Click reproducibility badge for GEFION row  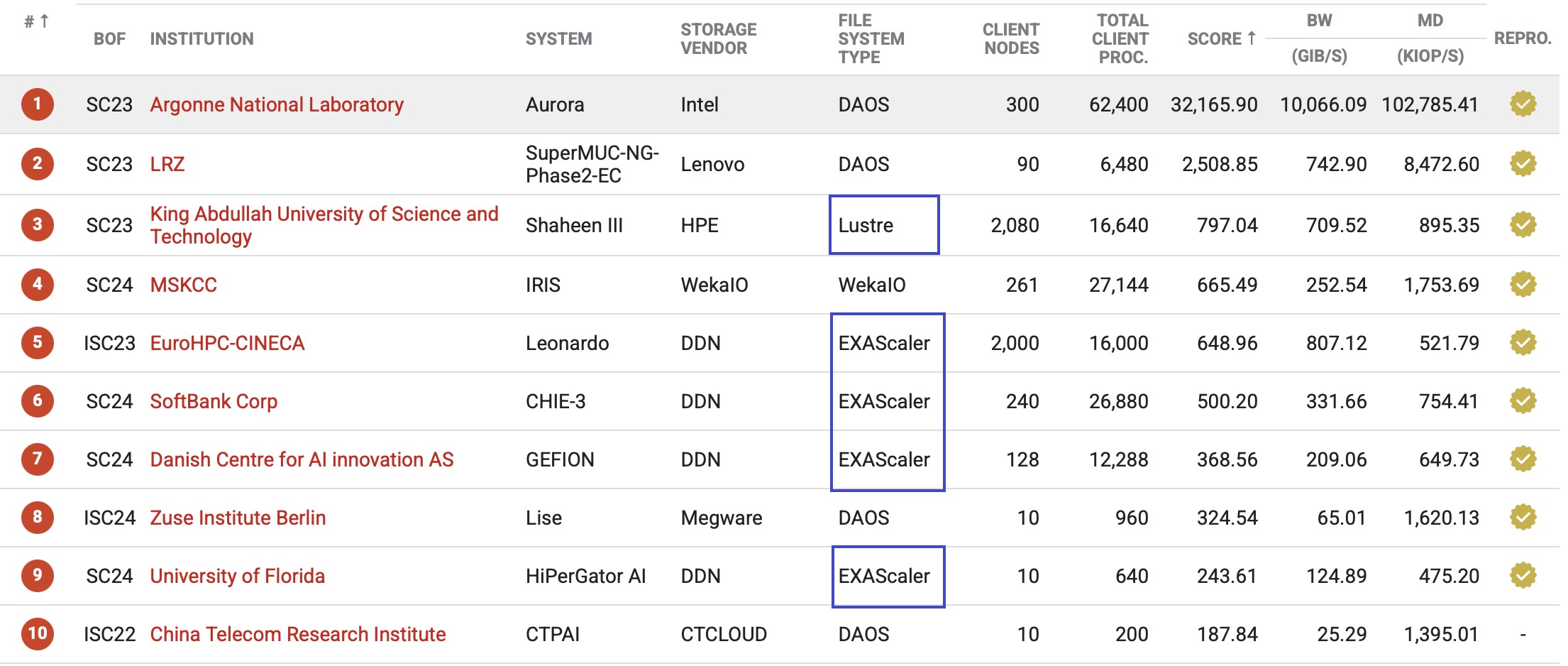(x=1523, y=459)
